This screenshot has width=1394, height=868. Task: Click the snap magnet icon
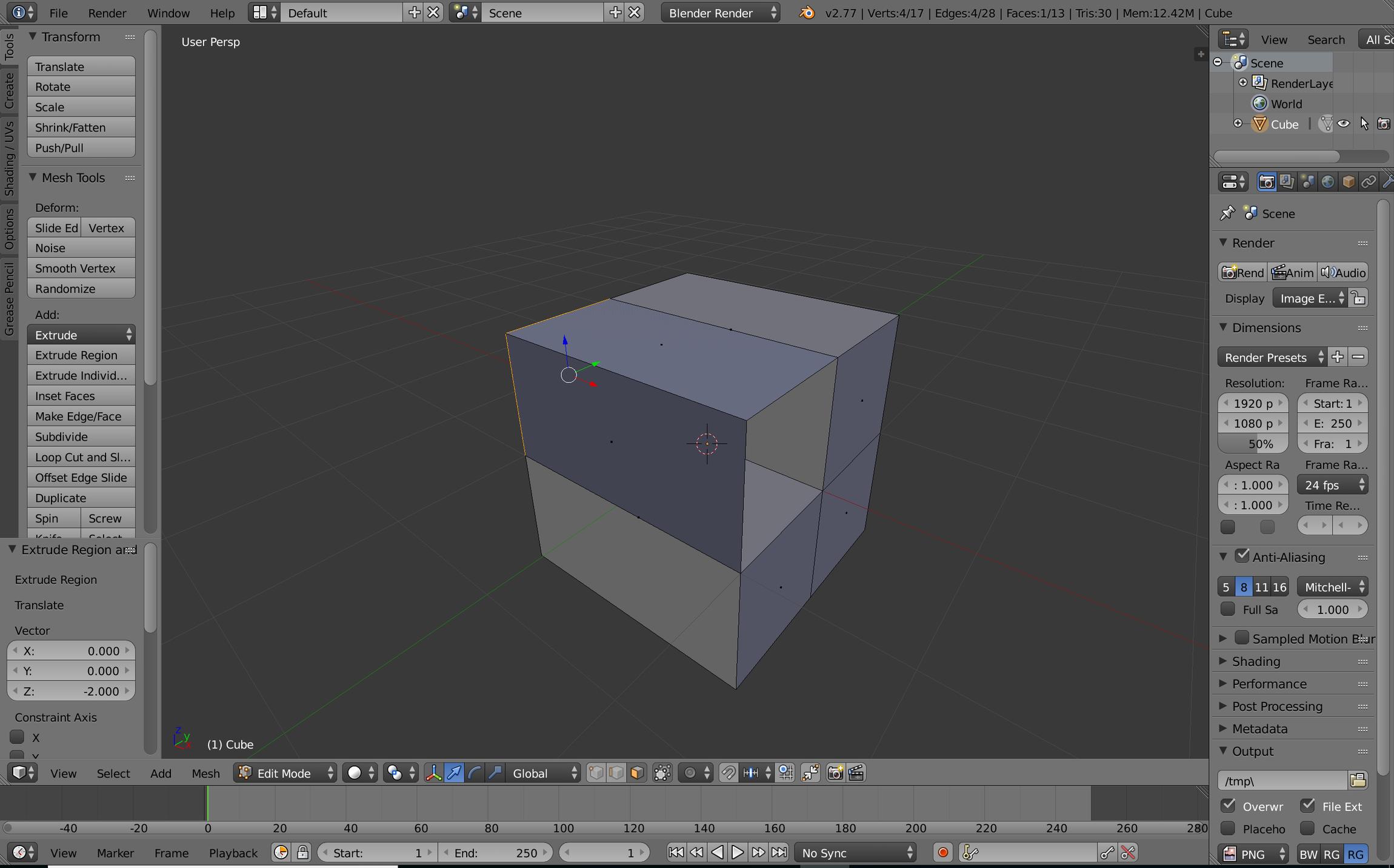(729, 773)
